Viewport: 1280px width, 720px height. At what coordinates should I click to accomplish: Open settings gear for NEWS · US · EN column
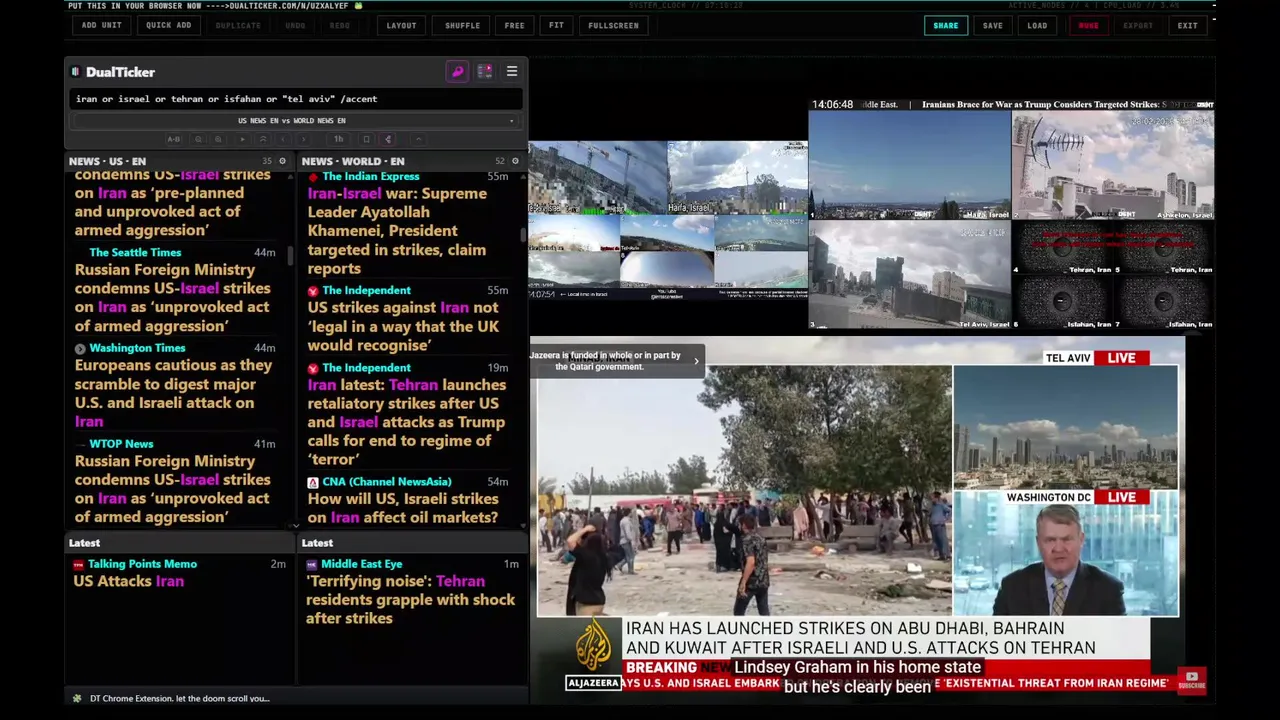point(282,161)
